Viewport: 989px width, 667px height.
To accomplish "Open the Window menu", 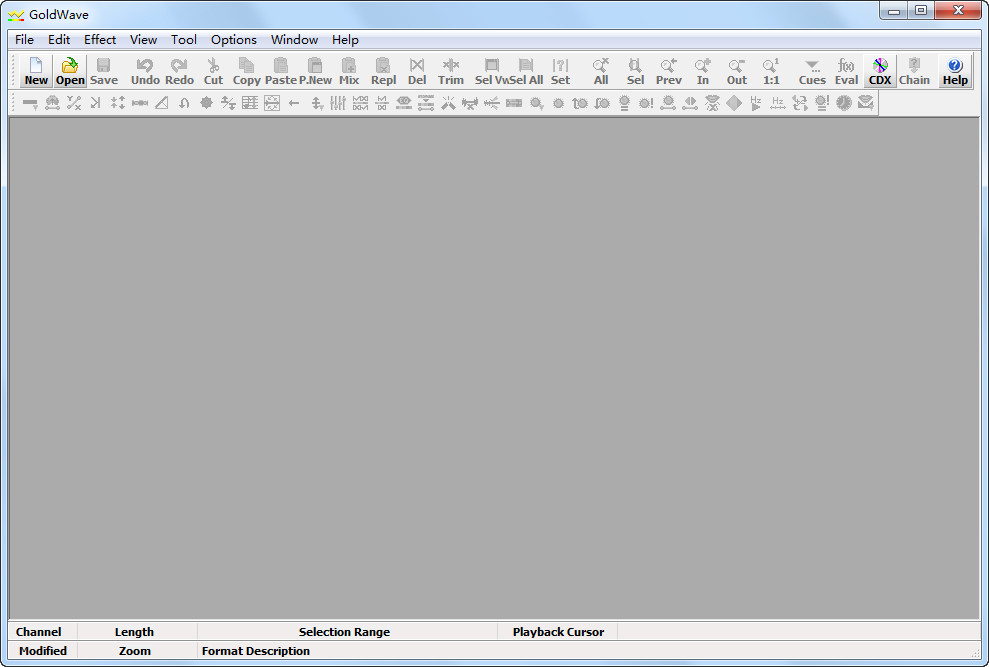I will (294, 40).
